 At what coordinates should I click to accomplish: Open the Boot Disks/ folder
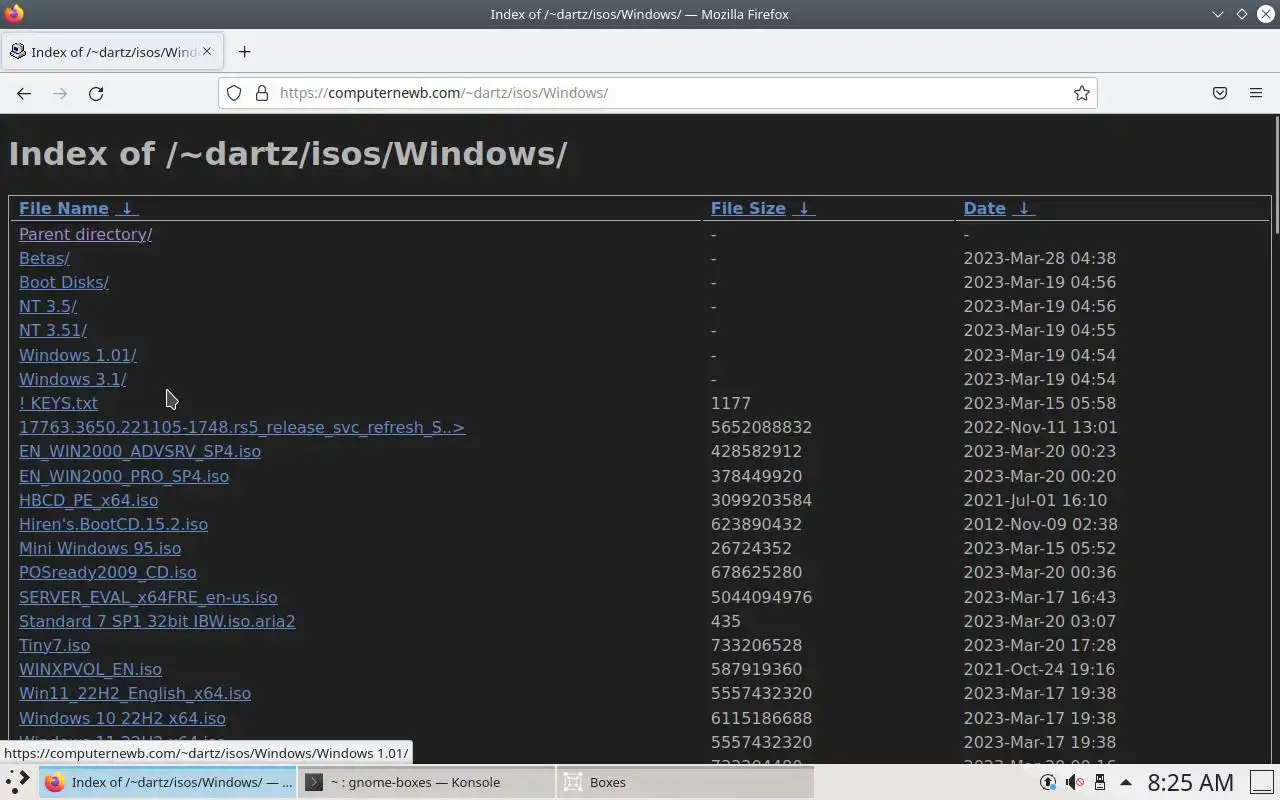tap(64, 282)
